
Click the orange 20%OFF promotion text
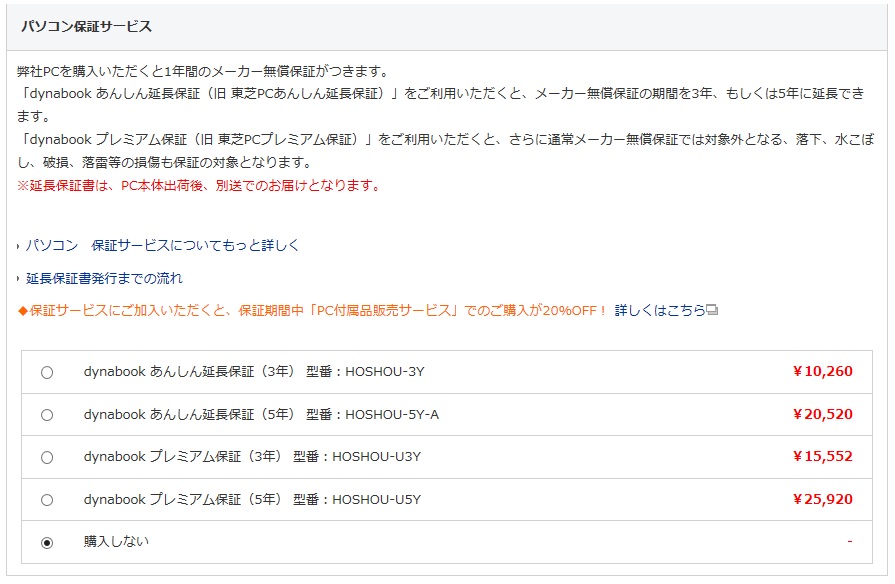pyautogui.click(x=312, y=311)
